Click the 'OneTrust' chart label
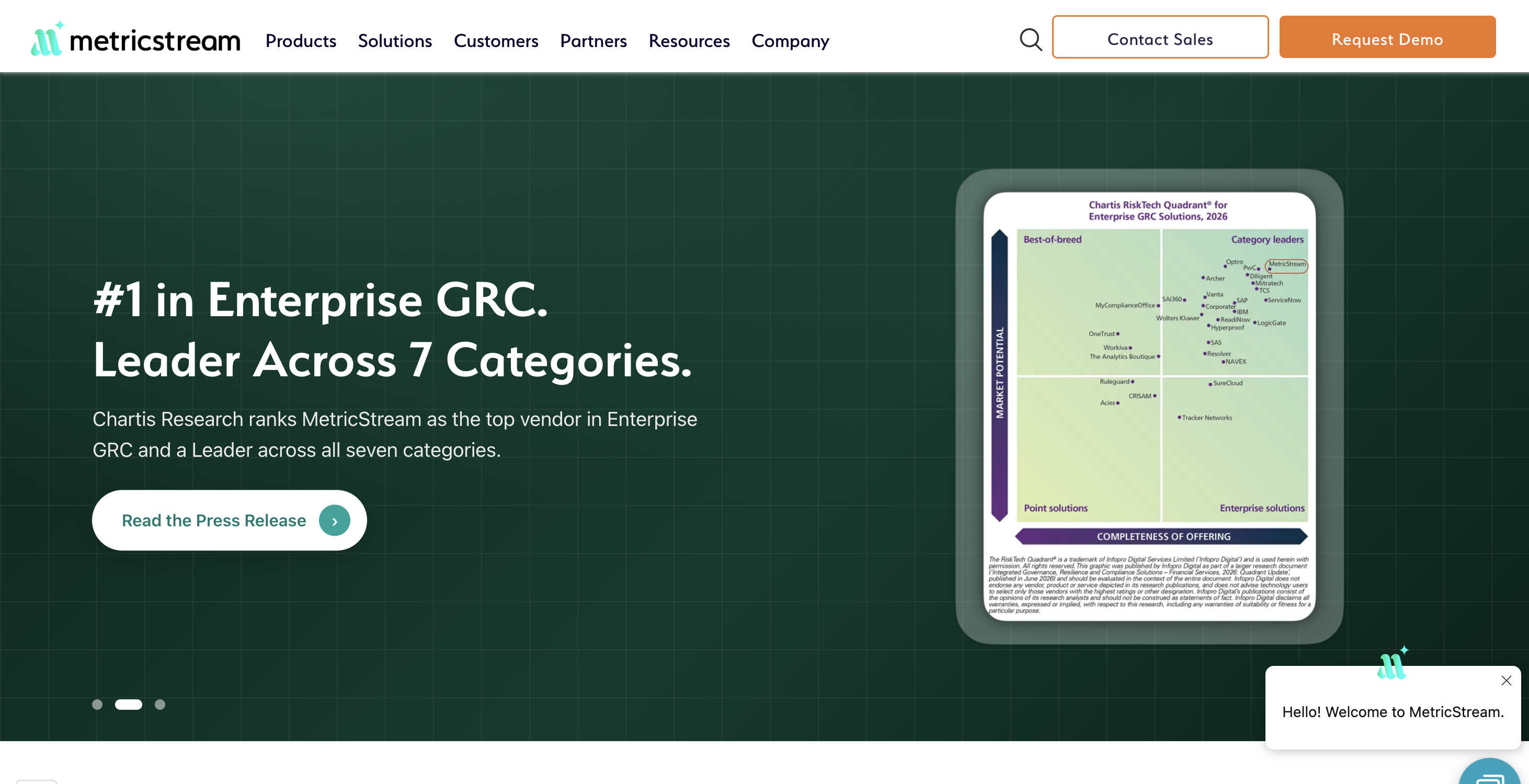Screen dimensions: 1529x784 point(1102,333)
